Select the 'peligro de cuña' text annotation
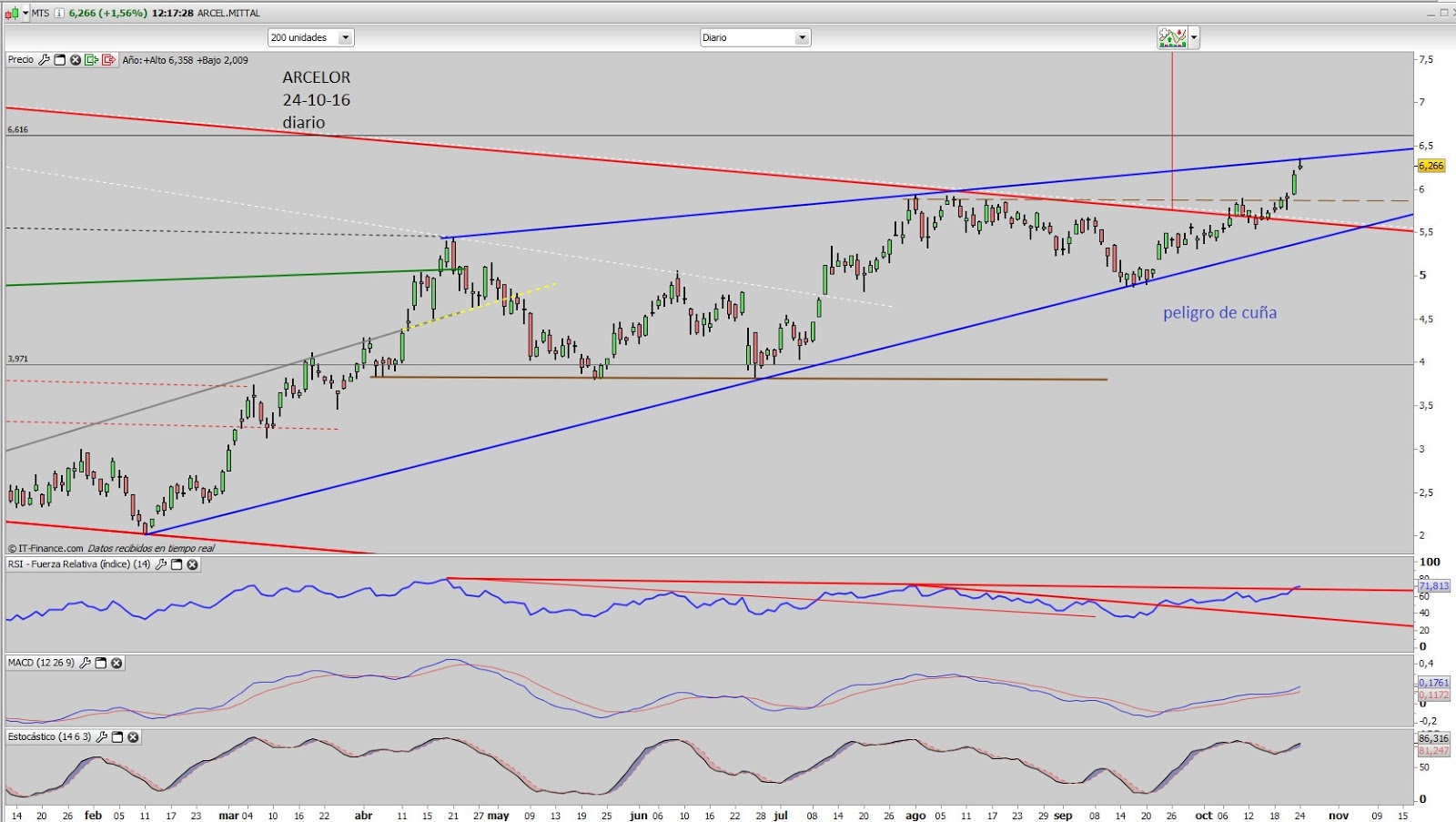This screenshot has width=1456, height=822. click(x=1219, y=312)
